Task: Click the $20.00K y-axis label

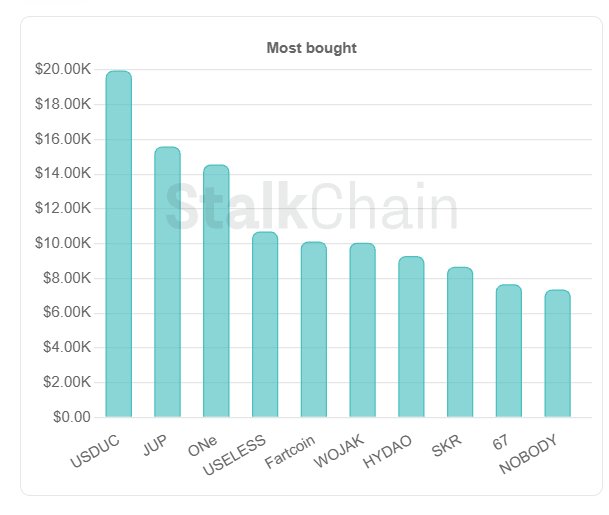Action: [x=63, y=69]
